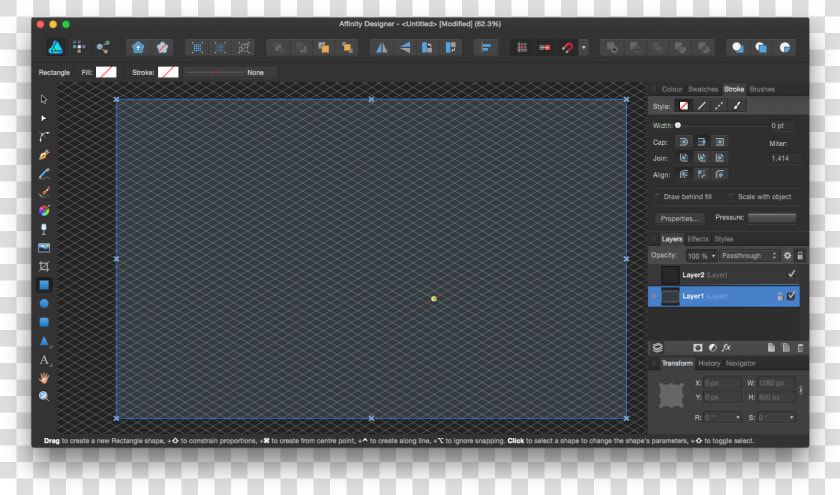This screenshot has height=495, width=840.
Task: Select the Zoom magnifier tool
Action: 44,396
